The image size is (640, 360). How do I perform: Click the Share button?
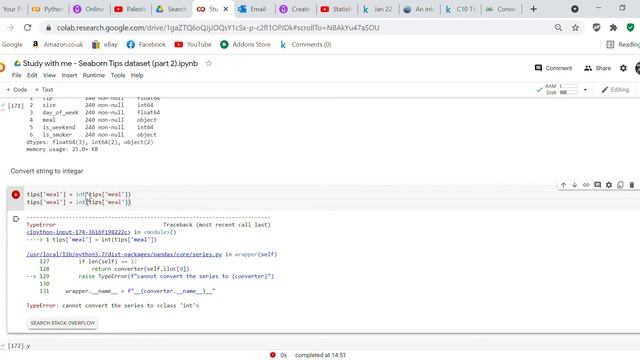click(598, 68)
